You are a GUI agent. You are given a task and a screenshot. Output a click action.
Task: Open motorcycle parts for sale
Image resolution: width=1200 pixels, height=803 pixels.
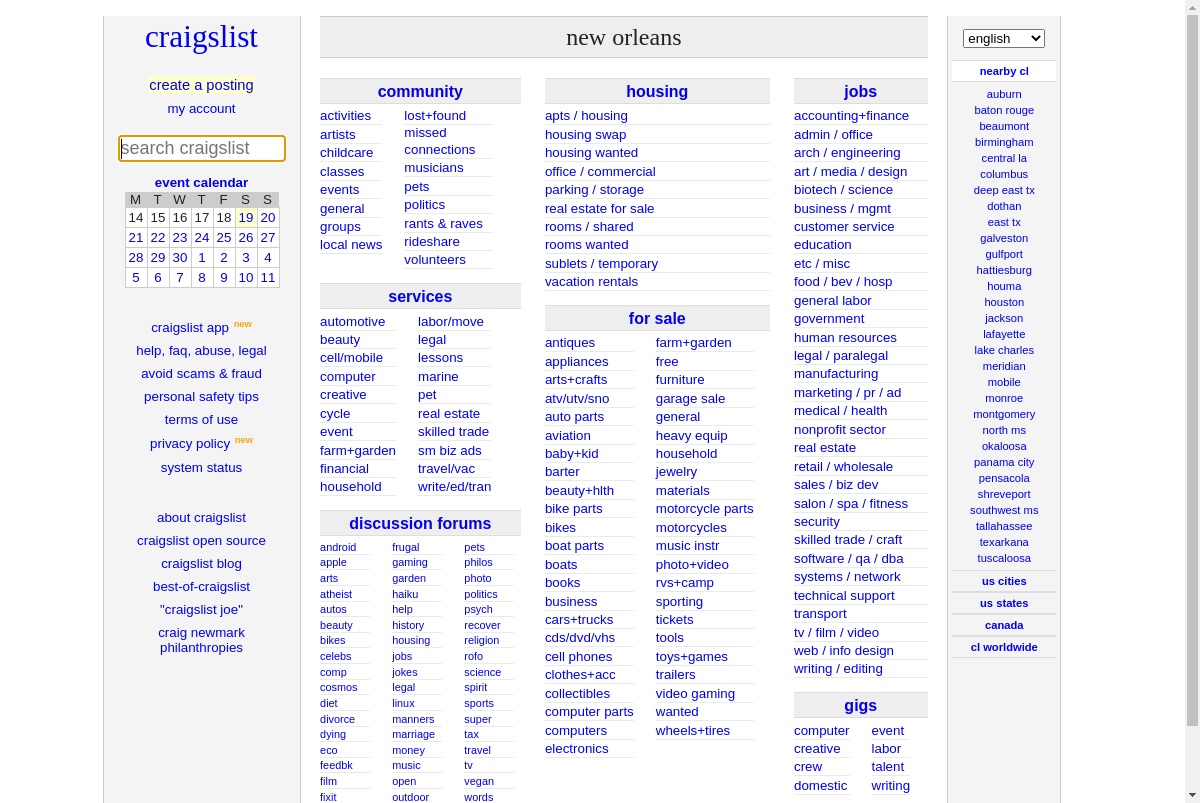pos(704,509)
